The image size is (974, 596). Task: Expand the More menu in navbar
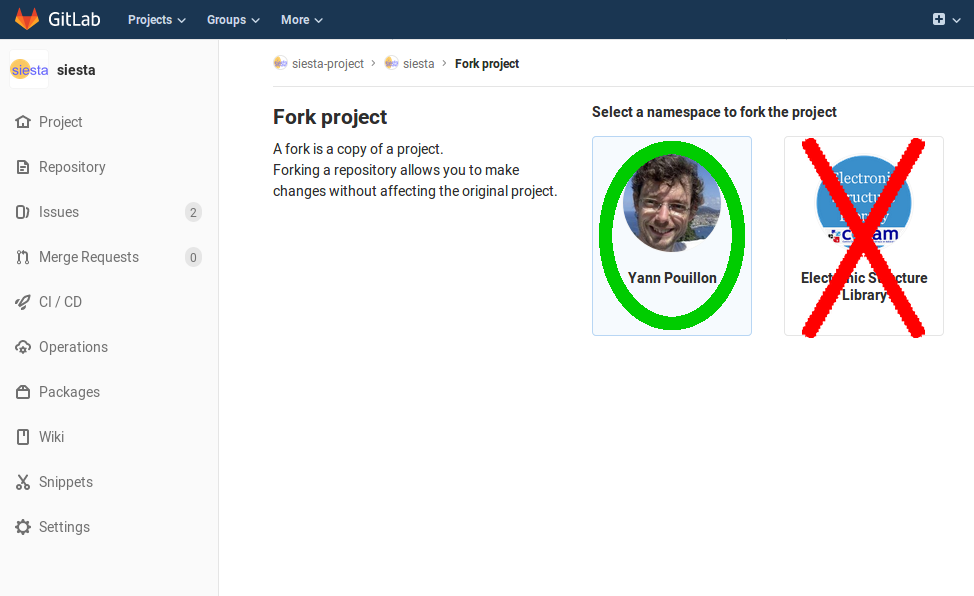click(x=301, y=20)
